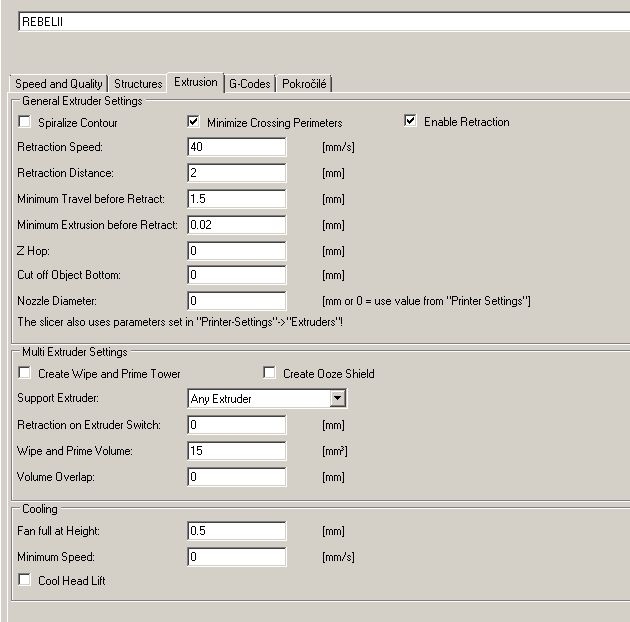Screen dimensions: 630x622
Task: Click the REBELII profile name field
Action: (320, 21)
